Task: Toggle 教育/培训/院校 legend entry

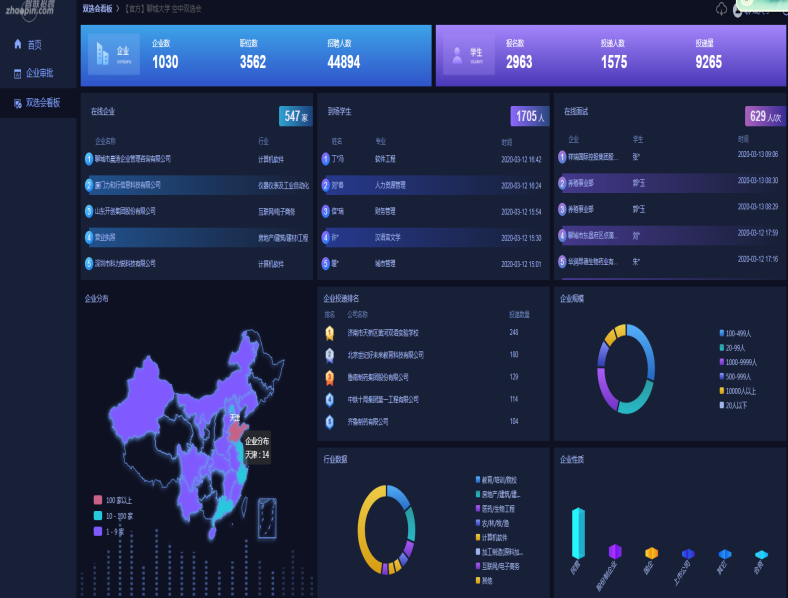Action: [x=498, y=479]
